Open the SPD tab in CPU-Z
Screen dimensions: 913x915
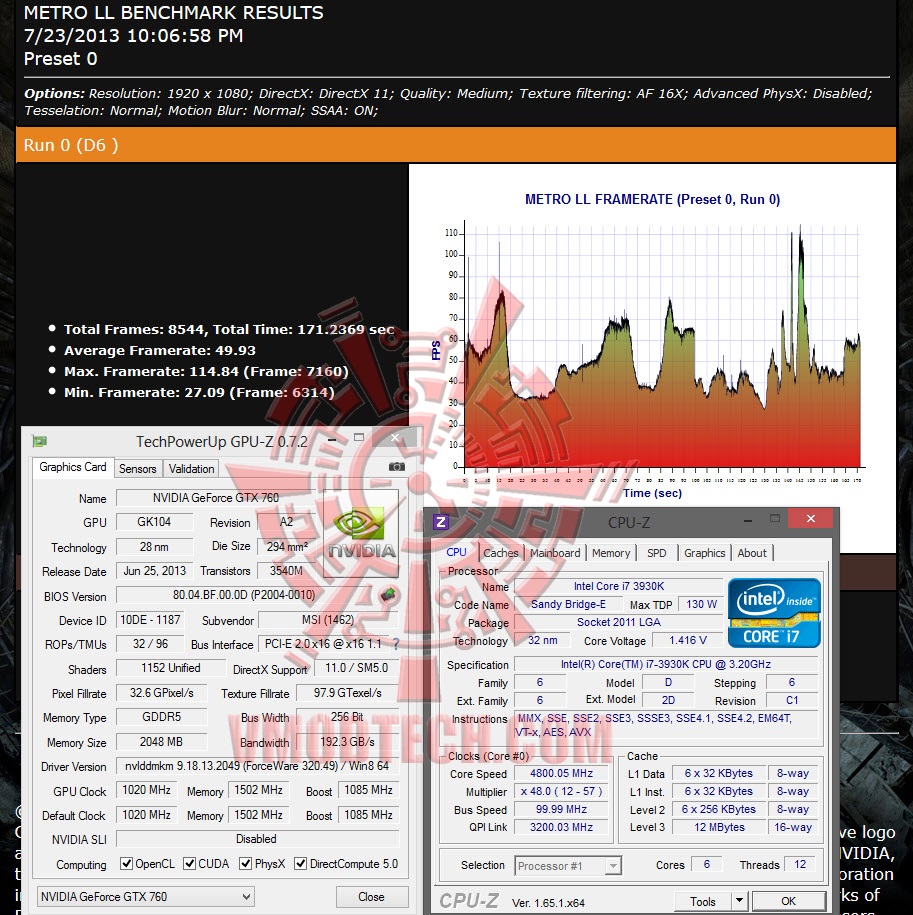tap(656, 553)
